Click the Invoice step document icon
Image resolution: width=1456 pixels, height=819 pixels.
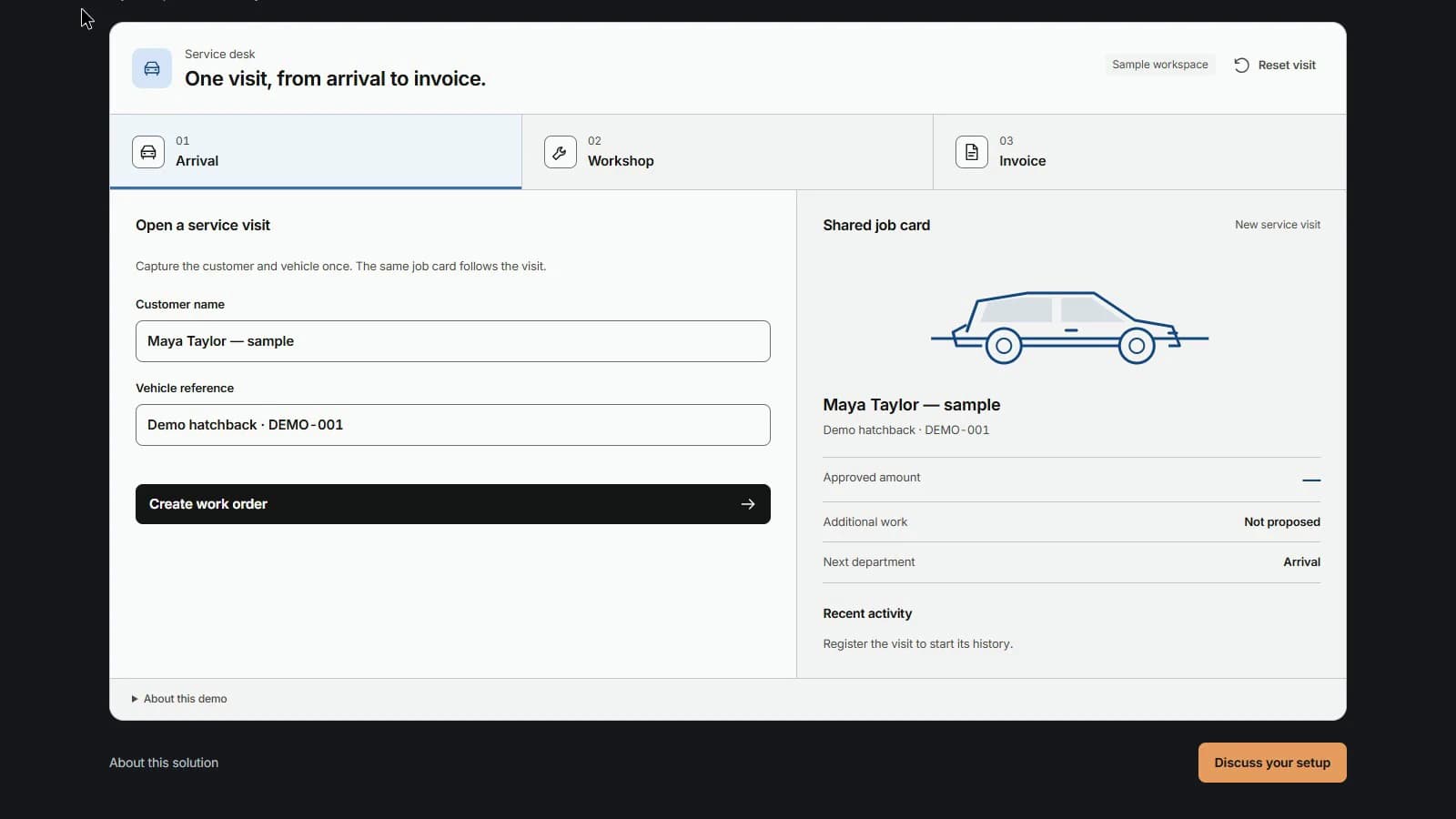pyautogui.click(x=972, y=152)
